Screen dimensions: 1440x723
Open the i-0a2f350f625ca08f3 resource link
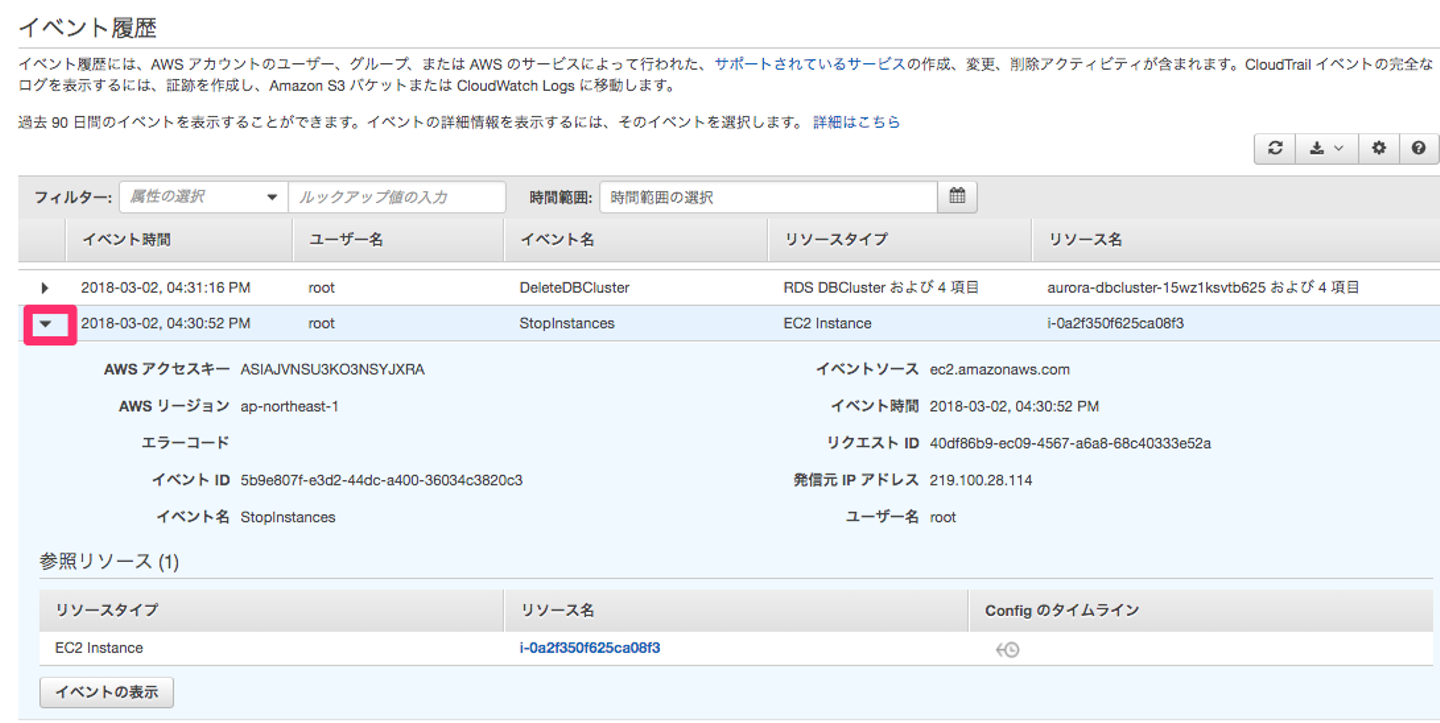(590, 648)
